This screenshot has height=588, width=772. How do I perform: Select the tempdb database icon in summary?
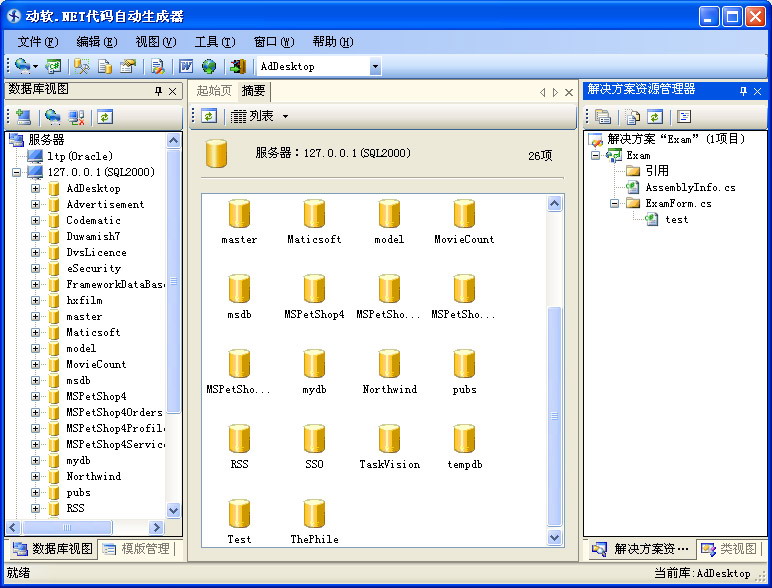tap(464, 439)
